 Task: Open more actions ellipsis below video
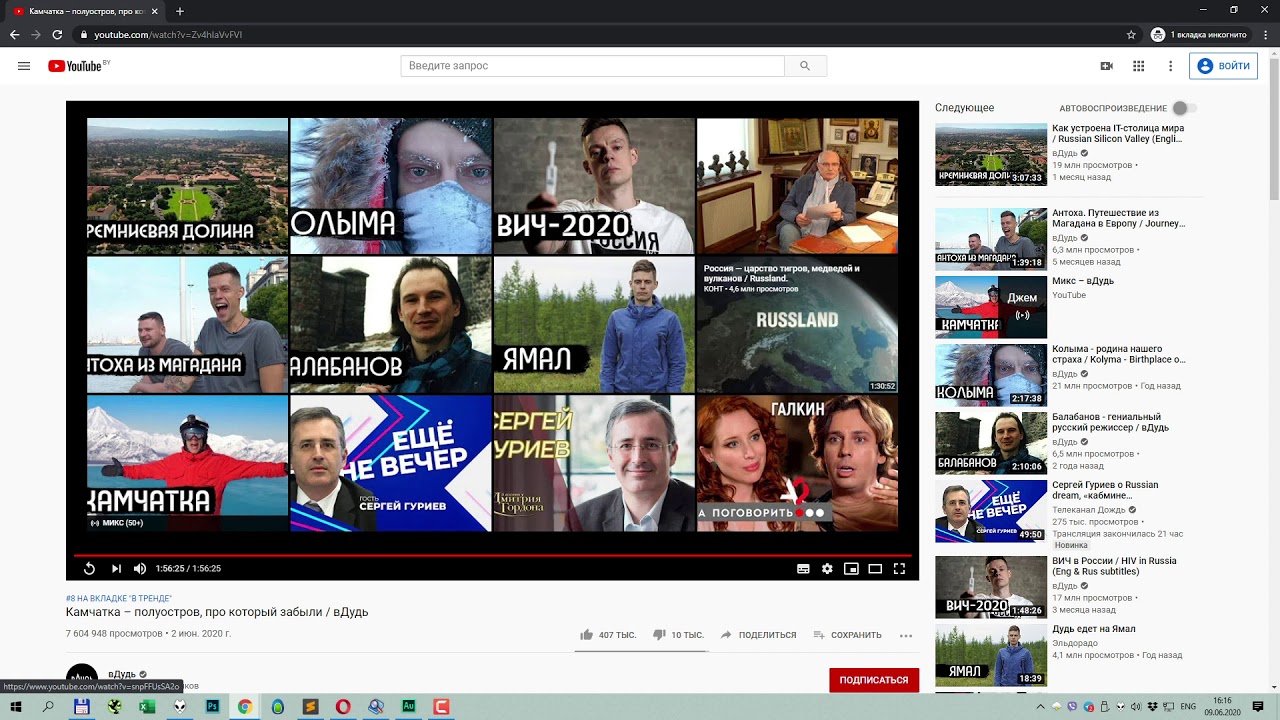pyautogui.click(x=906, y=635)
